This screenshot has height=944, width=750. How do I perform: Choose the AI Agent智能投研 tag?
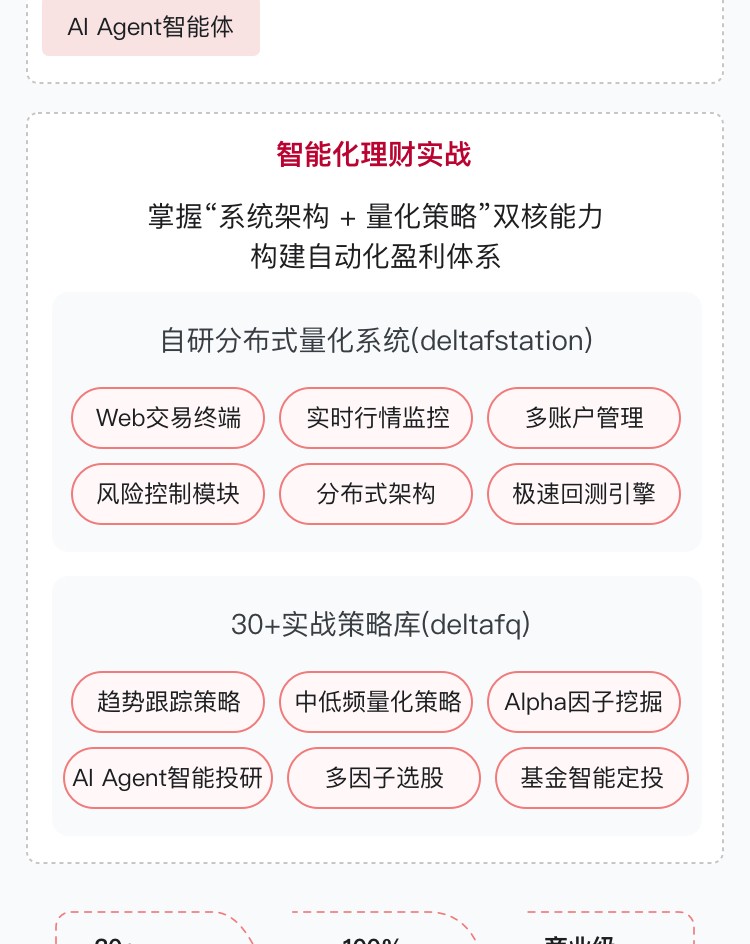(x=167, y=777)
